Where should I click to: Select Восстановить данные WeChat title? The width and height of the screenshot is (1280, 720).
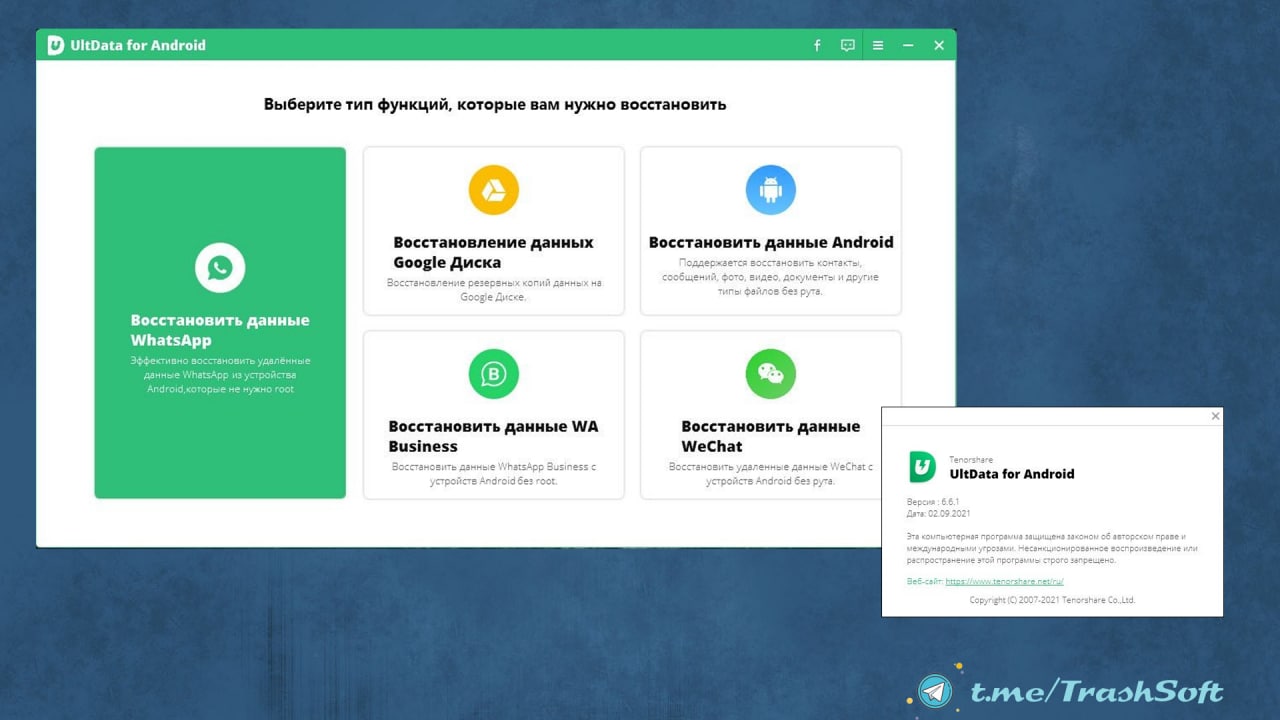771,436
